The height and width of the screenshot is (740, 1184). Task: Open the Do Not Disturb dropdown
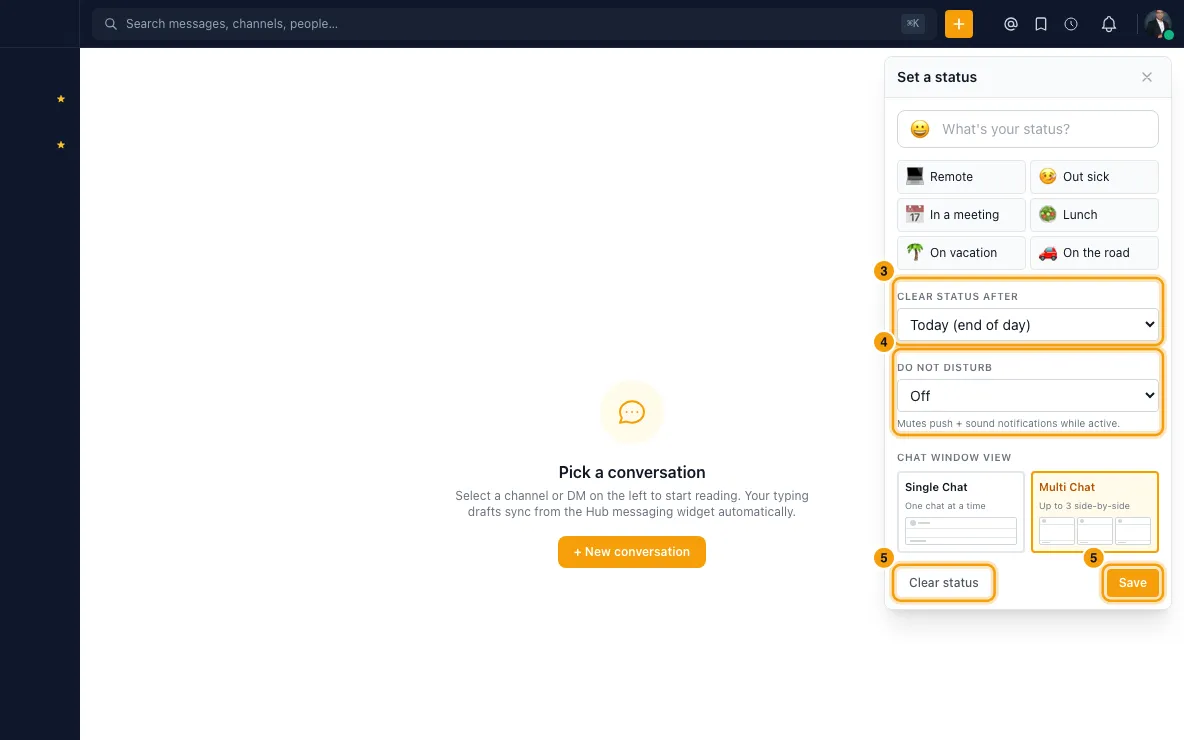click(x=1028, y=396)
